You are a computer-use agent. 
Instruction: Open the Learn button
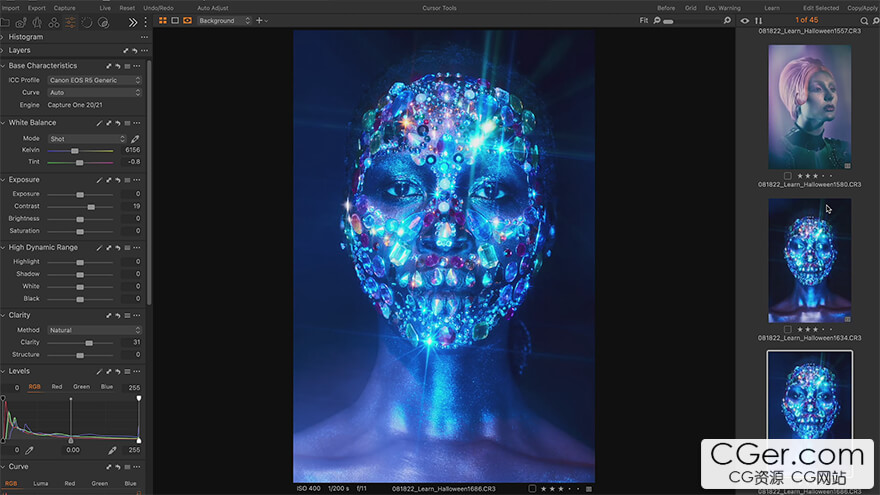point(772,8)
